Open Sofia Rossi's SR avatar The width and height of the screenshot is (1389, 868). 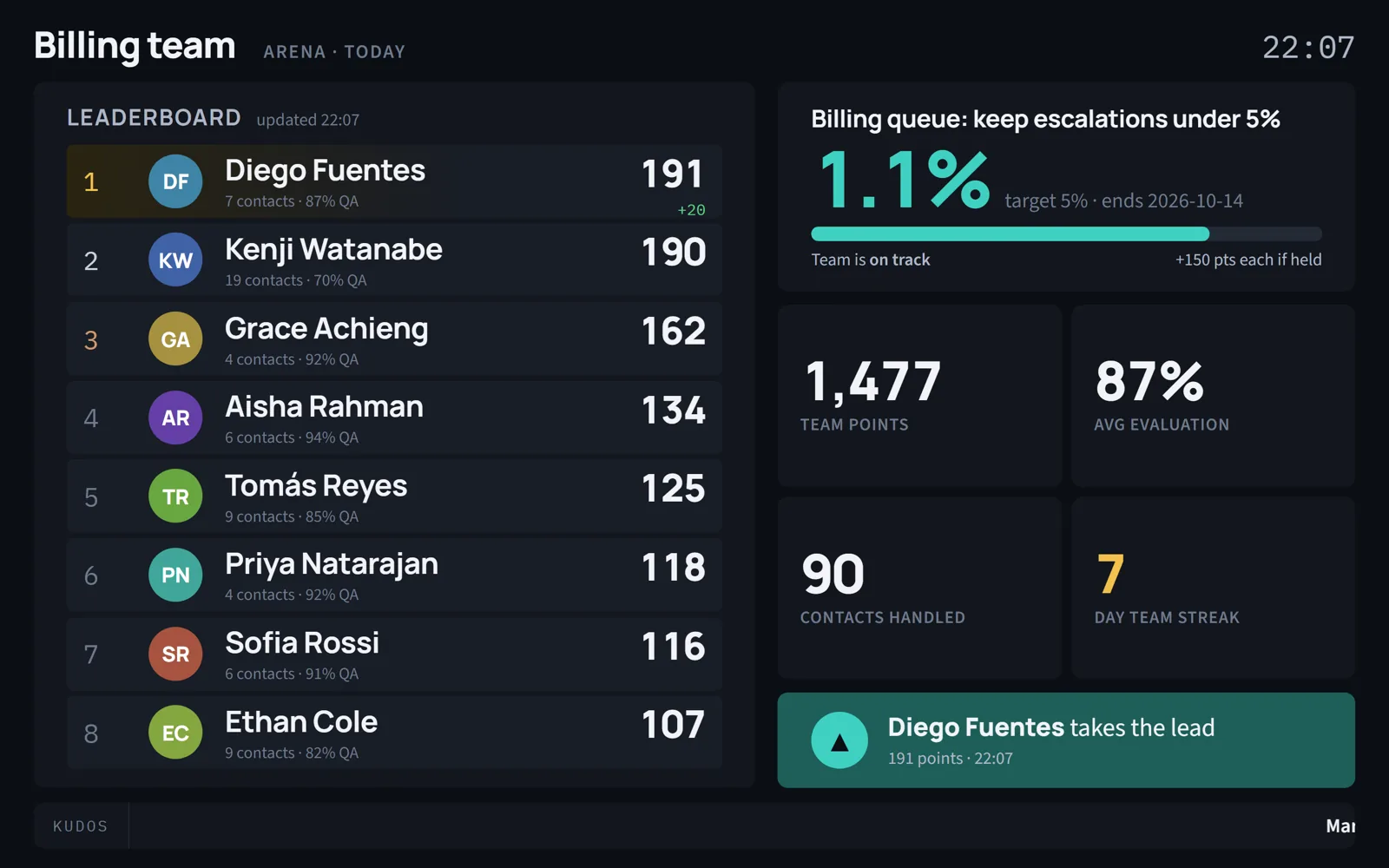175,654
